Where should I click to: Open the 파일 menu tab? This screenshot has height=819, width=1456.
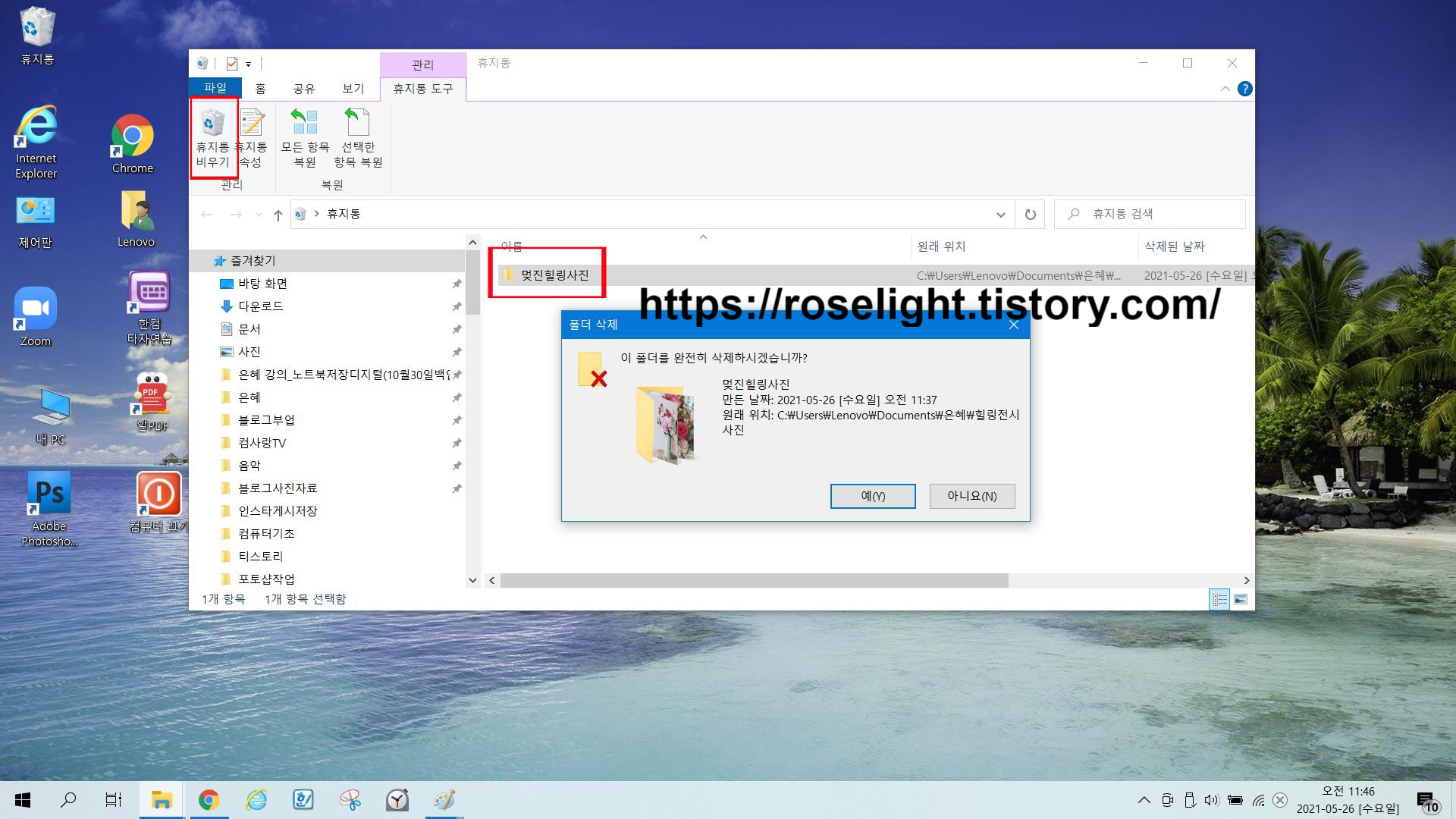215,88
